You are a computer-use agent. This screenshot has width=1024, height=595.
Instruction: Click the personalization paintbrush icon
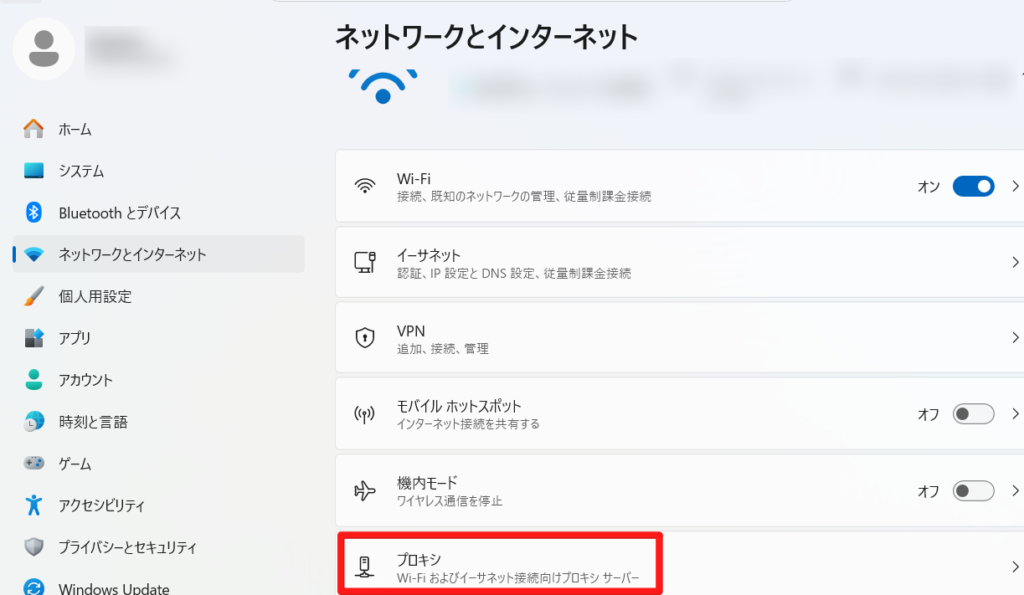[33, 296]
